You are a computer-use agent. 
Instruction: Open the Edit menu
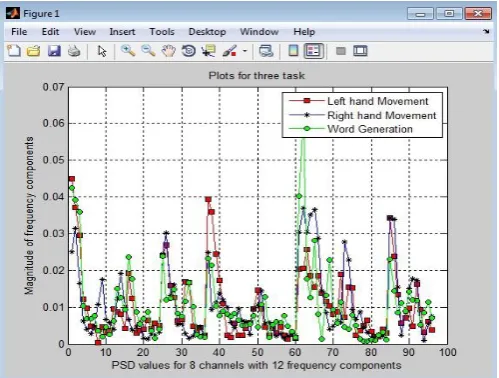(x=50, y=32)
